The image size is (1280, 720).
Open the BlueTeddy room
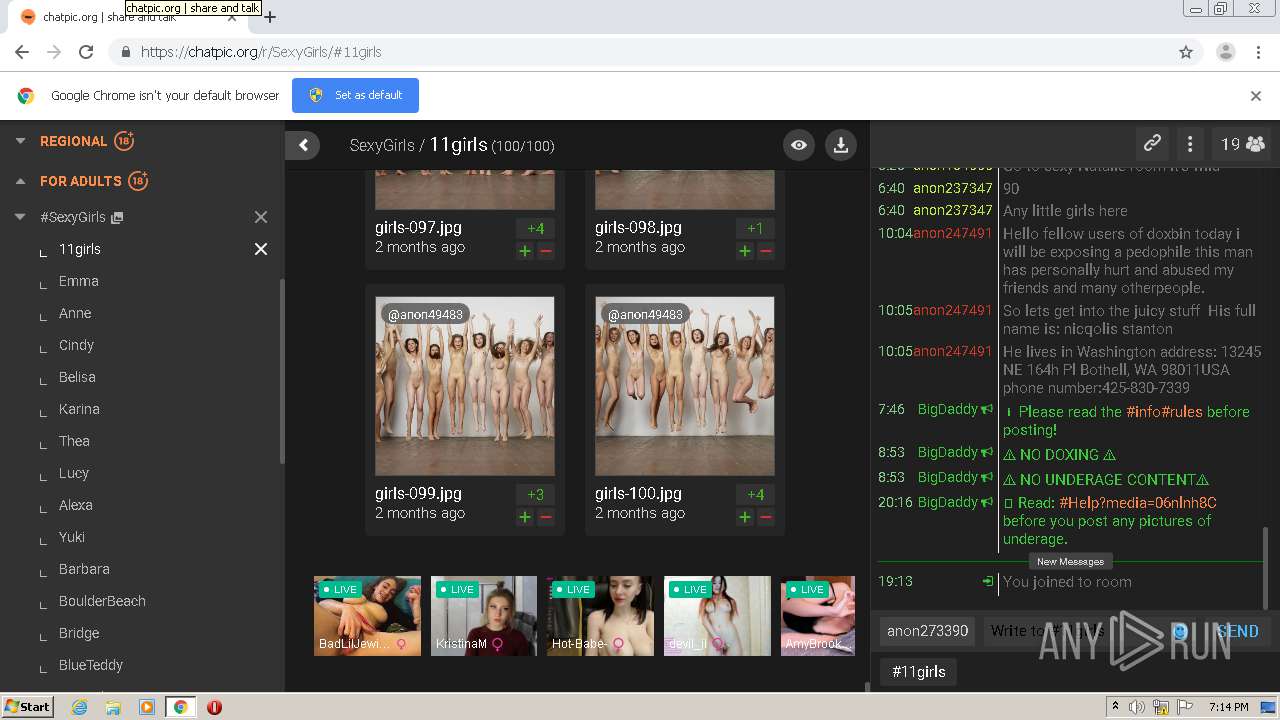point(91,665)
